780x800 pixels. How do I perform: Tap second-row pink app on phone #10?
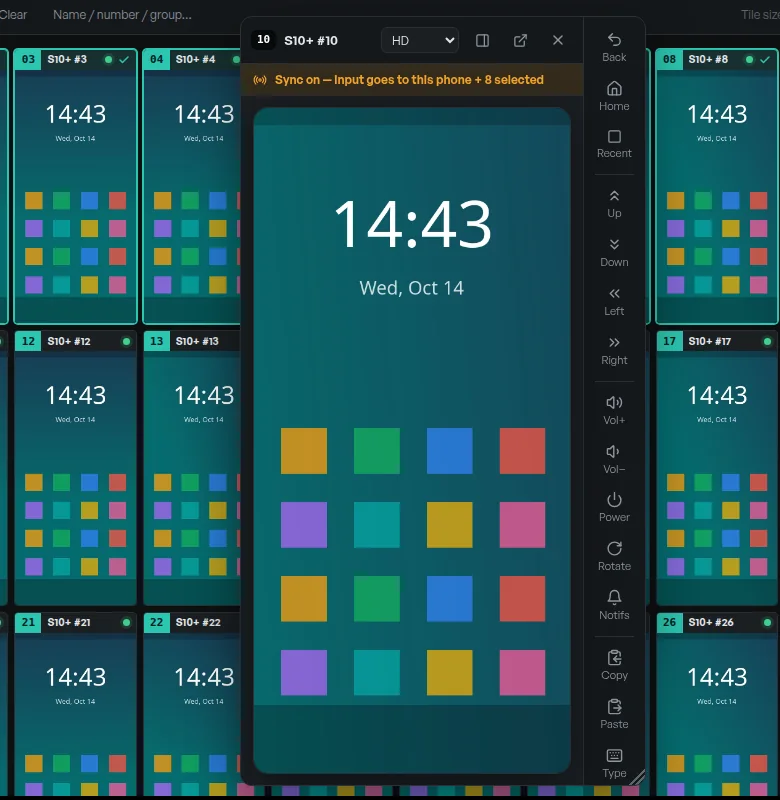coord(522,525)
